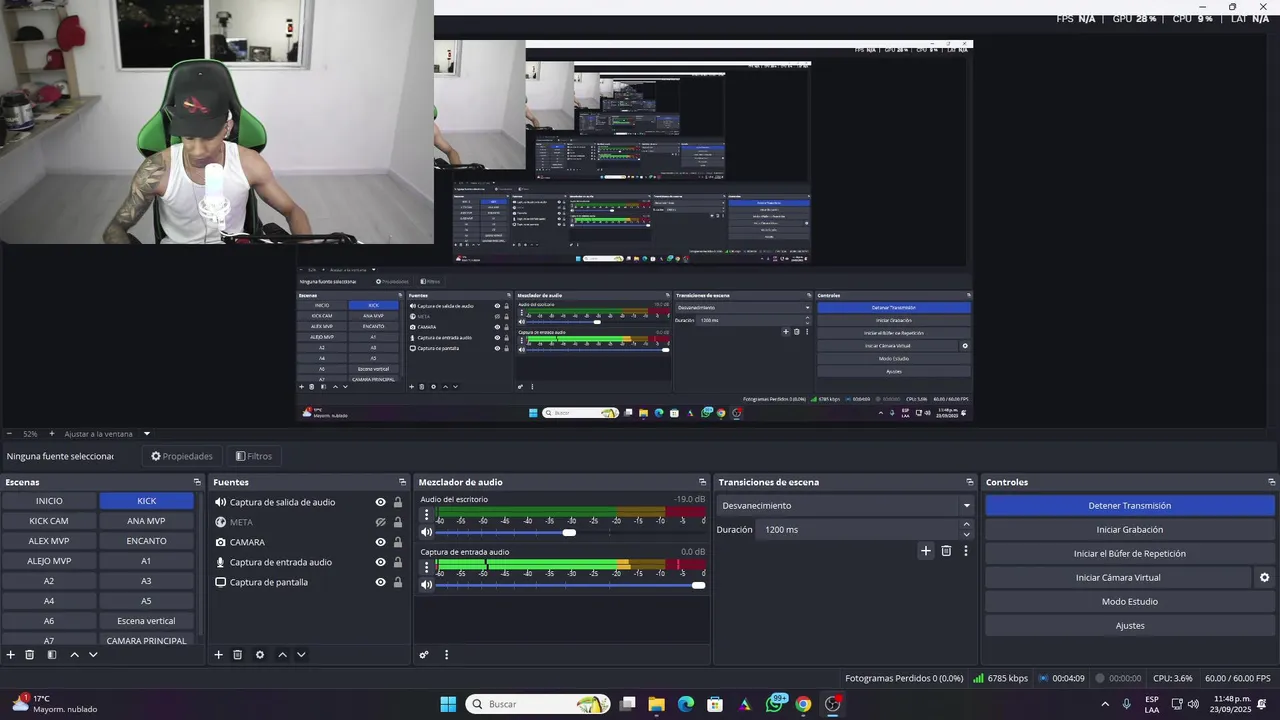Open transition properties three-dots menu

point(966,550)
